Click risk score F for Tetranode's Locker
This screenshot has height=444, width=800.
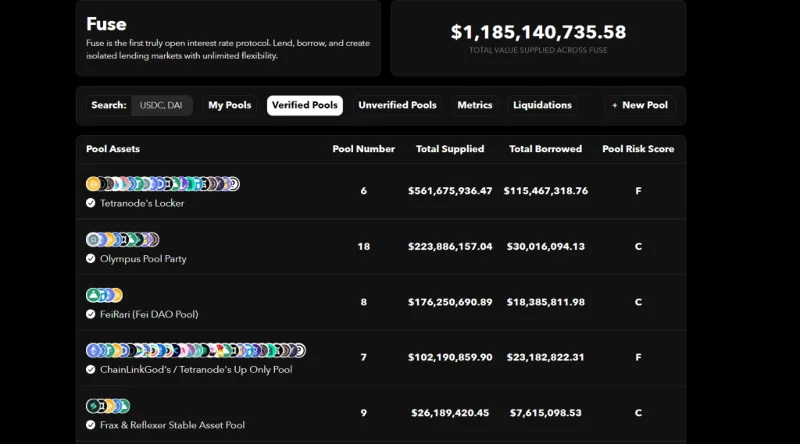pos(638,191)
